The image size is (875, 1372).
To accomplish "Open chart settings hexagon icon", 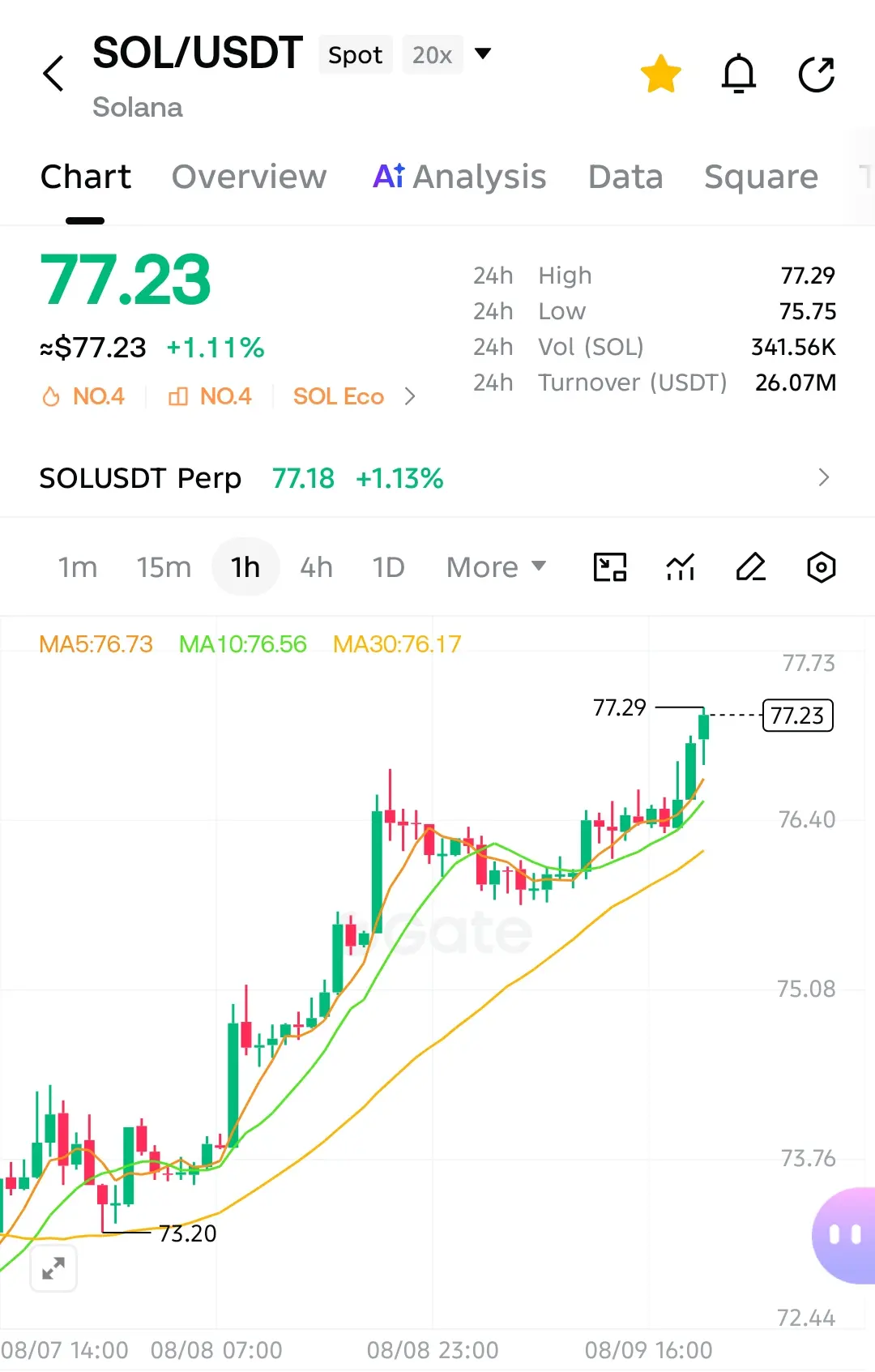I will pyautogui.click(x=822, y=567).
